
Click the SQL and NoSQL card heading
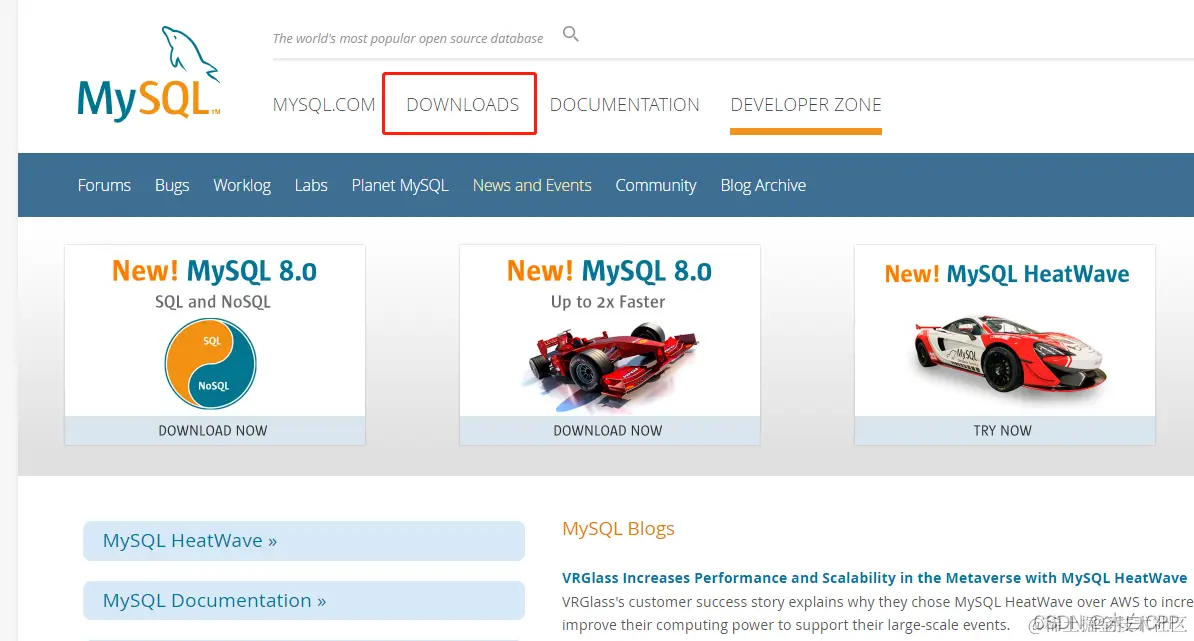click(213, 301)
